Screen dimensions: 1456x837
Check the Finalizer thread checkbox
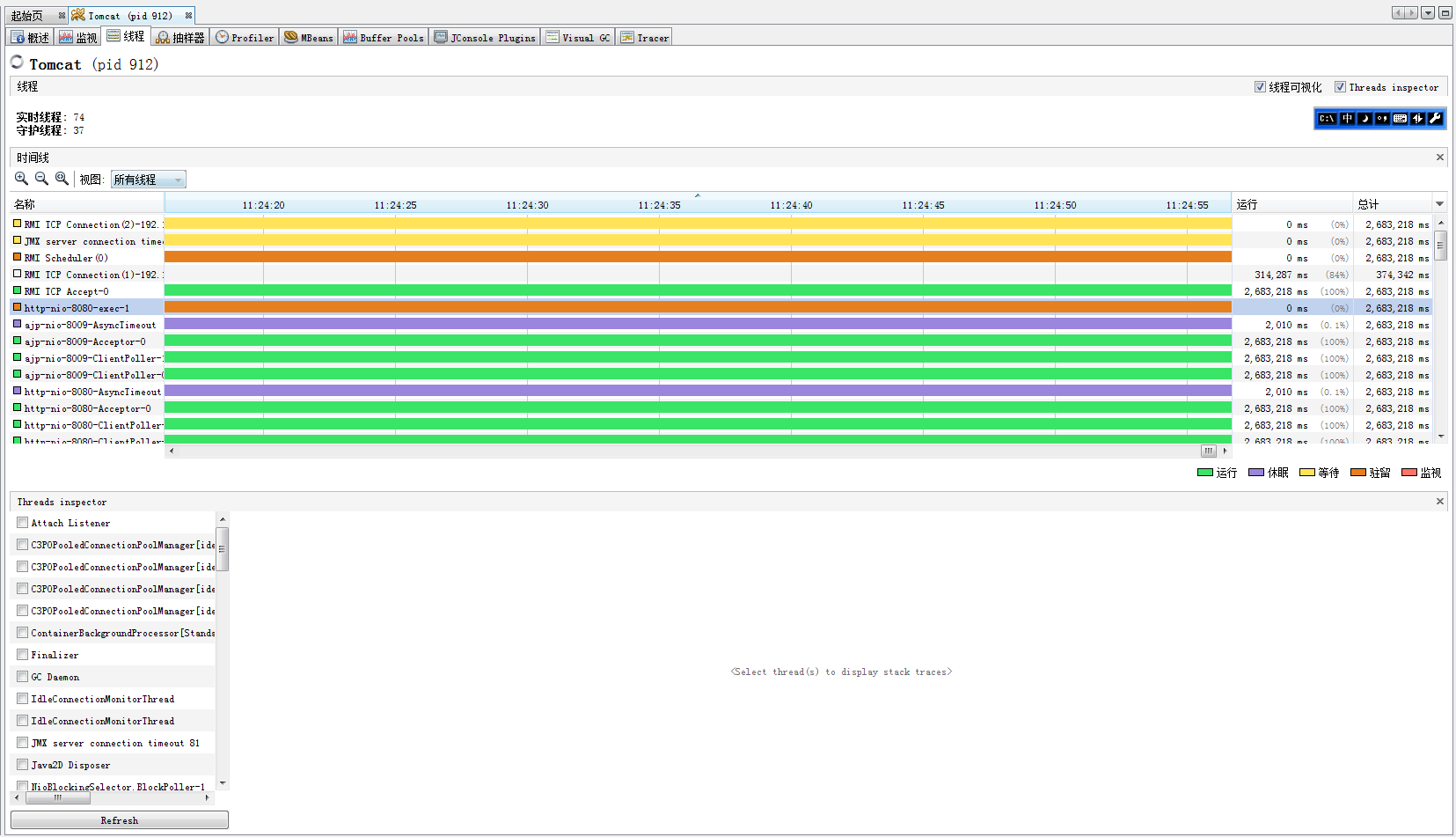pyautogui.click(x=23, y=655)
